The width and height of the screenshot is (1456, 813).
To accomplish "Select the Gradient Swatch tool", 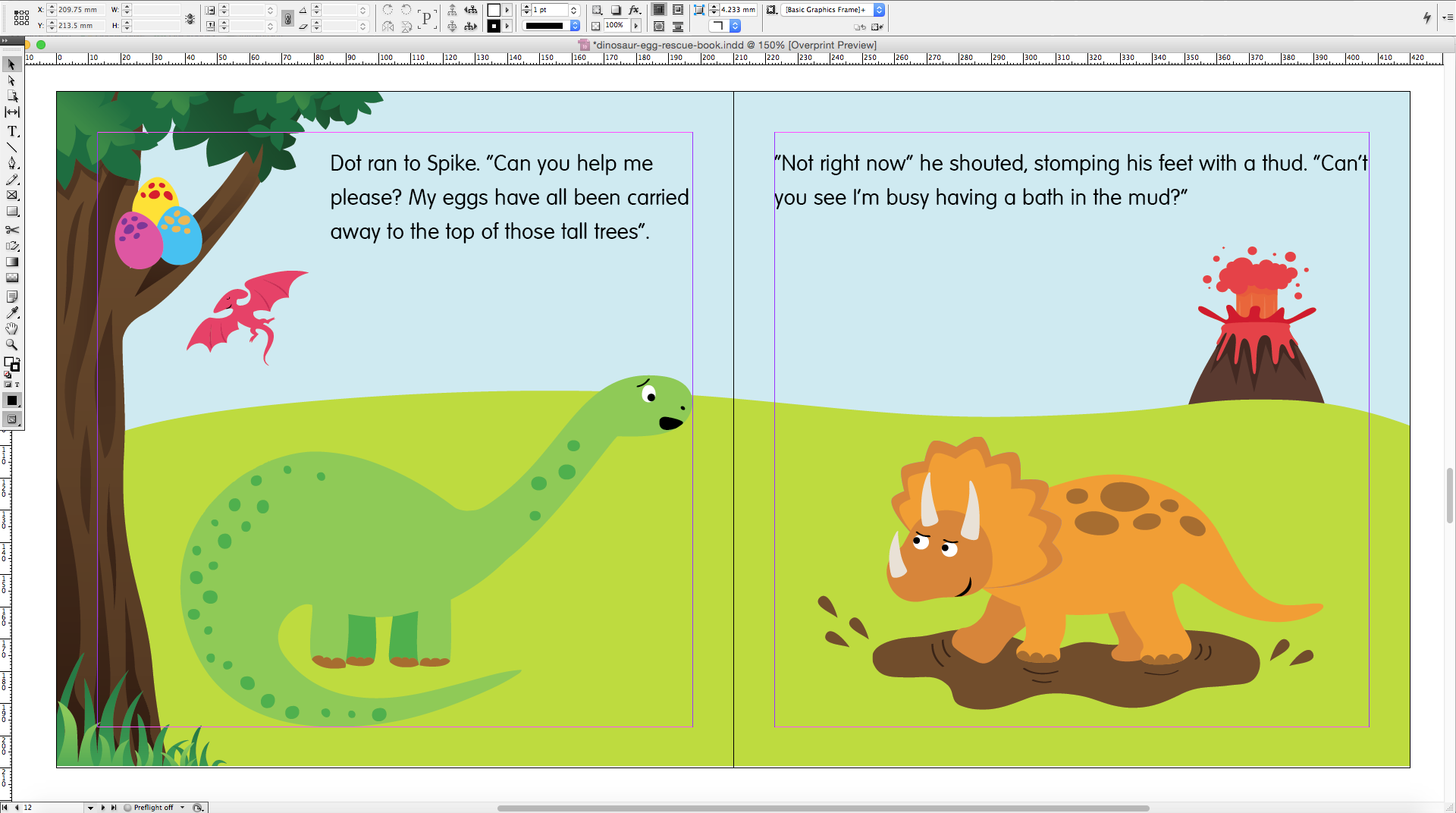I will pyautogui.click(x=12, y=262).
